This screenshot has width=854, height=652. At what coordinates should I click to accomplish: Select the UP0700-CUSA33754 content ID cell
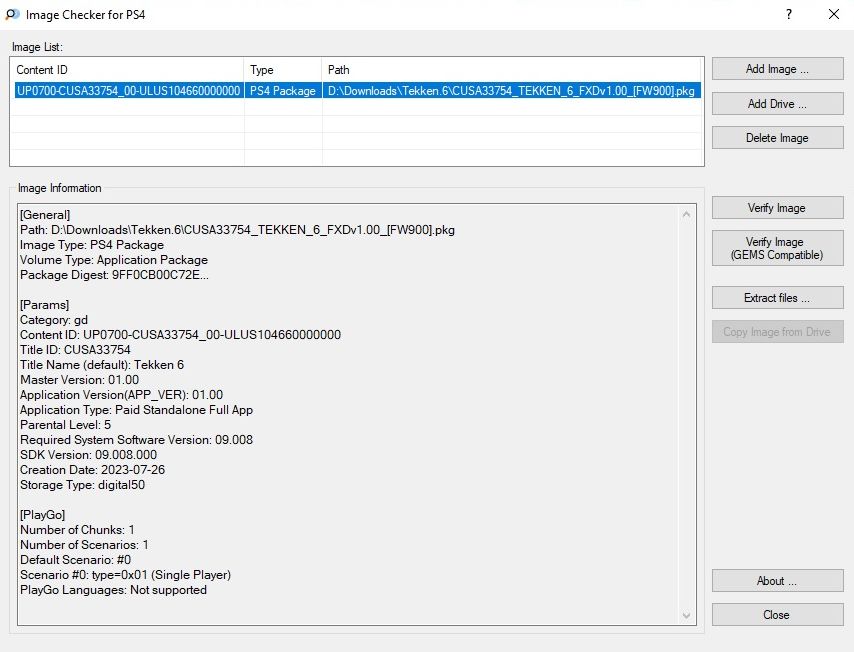[x=129, y=90]
